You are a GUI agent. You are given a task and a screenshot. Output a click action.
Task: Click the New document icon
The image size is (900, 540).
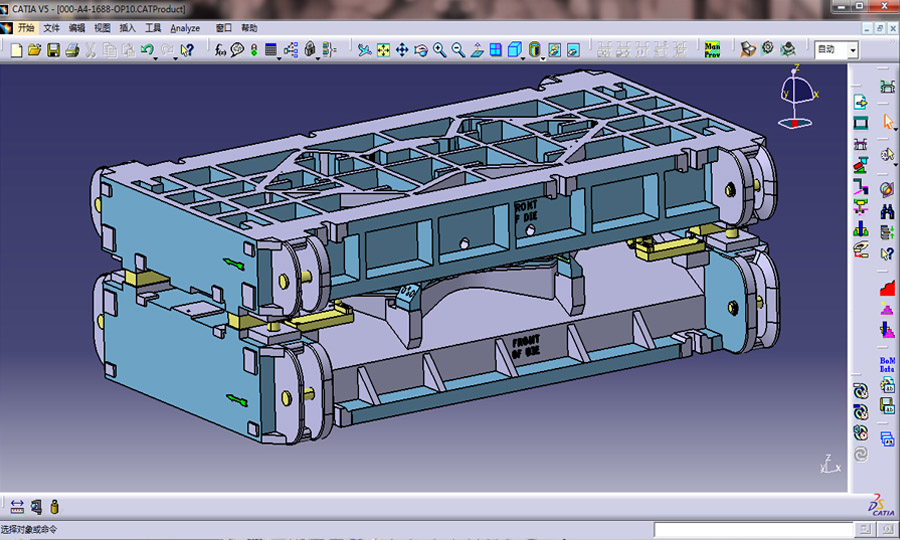coord(15,49)
